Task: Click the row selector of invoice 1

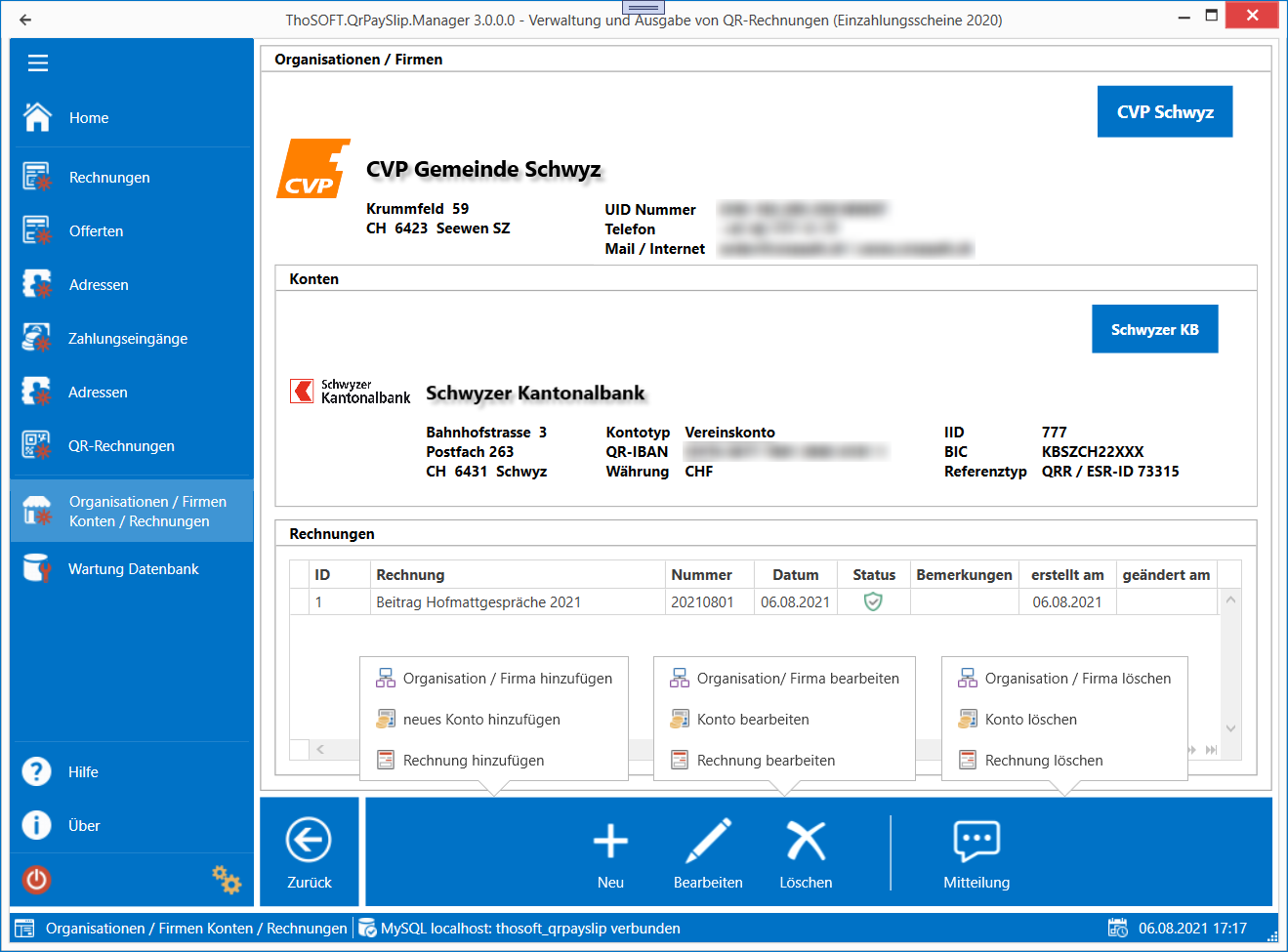Action: click(300, 601)
